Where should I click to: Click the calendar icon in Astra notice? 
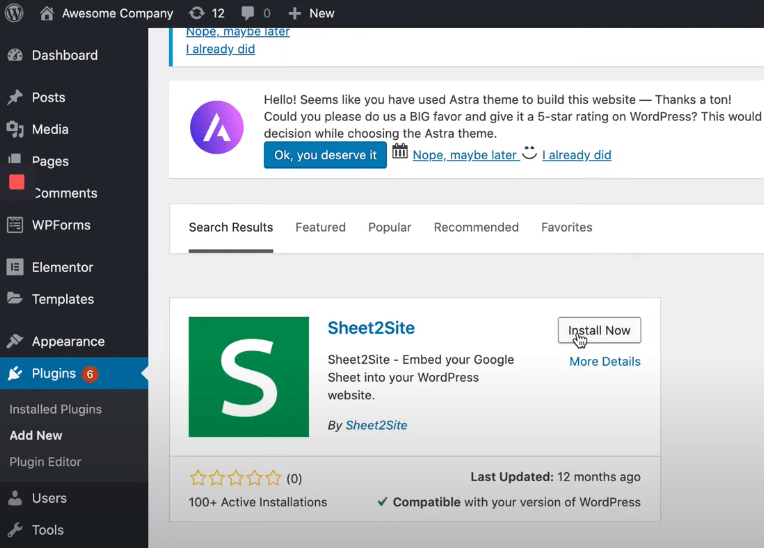400,151
